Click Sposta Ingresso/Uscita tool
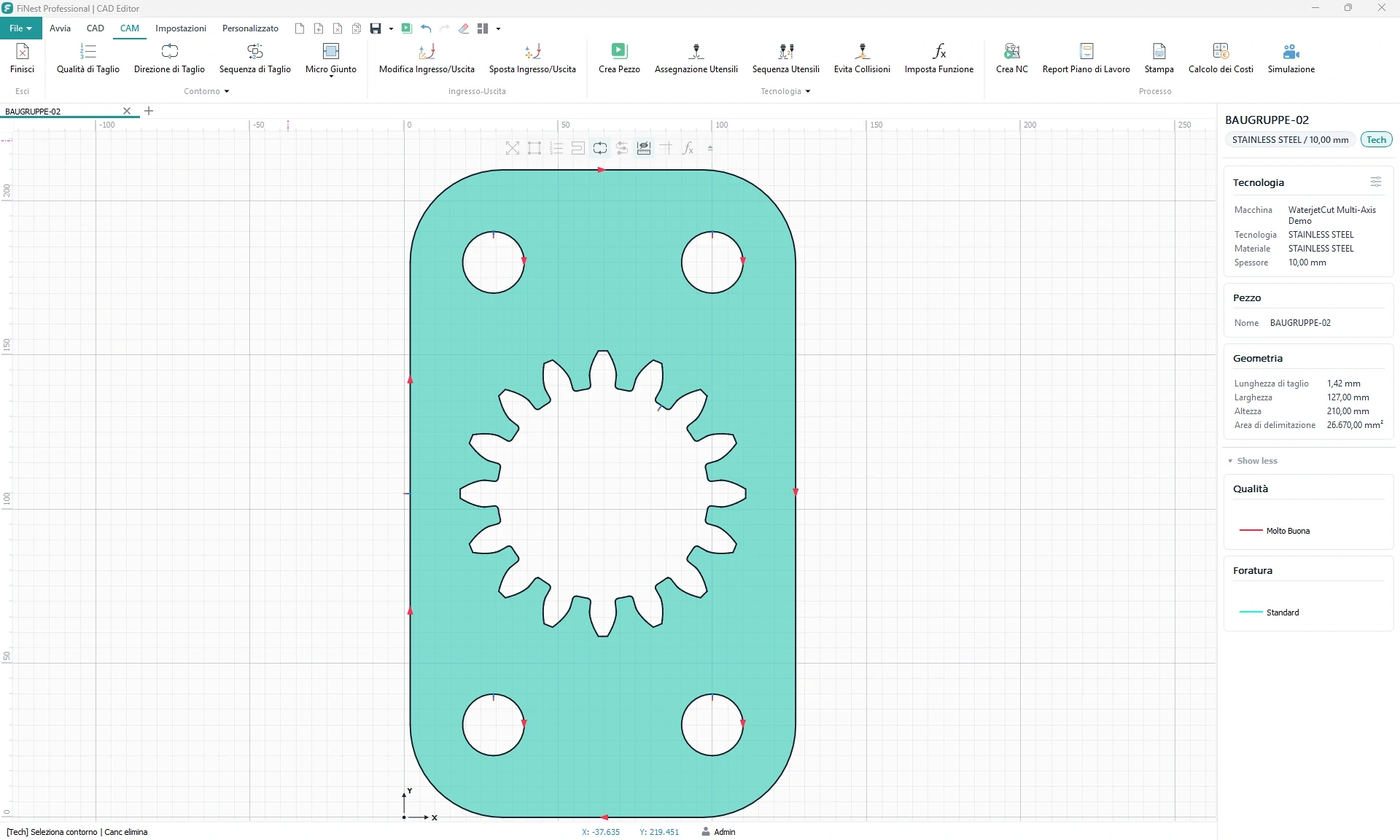The image size is (1400, 840). click(x=532, y=58)
